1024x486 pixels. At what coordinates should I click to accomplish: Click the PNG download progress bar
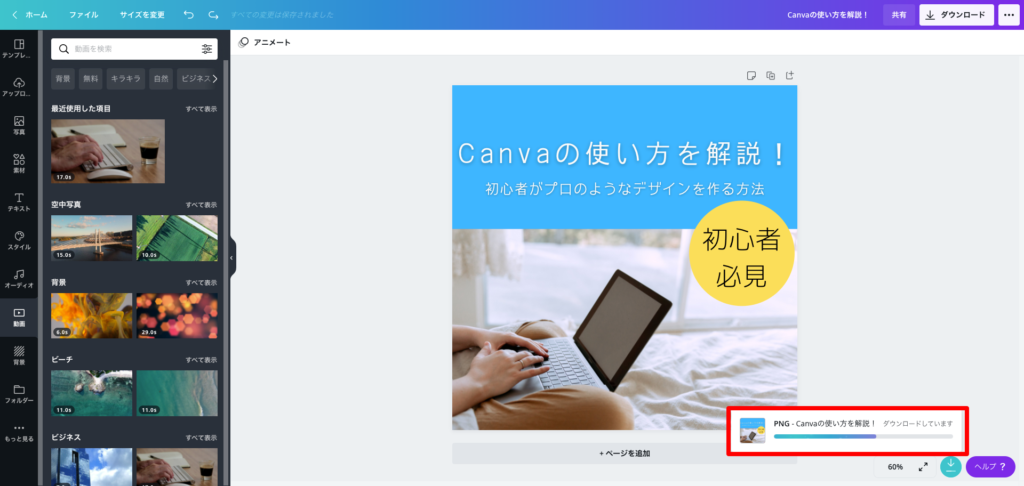(x=863, y=436)
